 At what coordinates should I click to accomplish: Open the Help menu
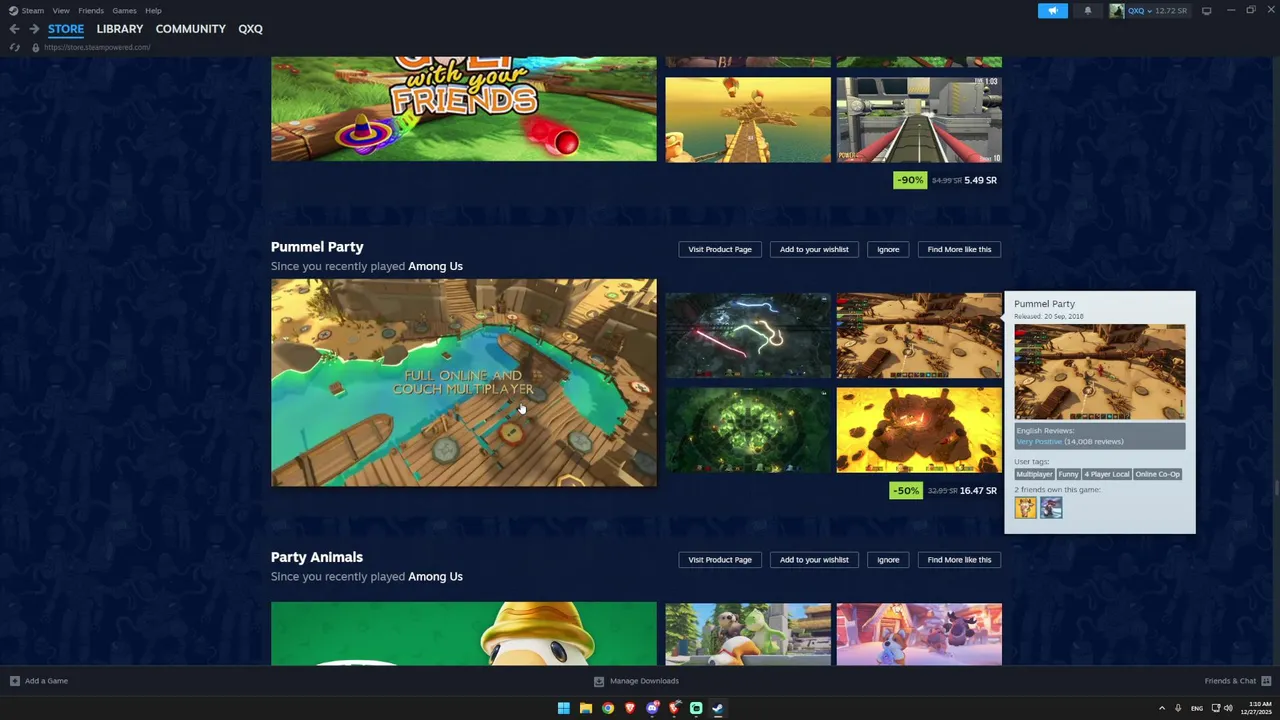click(x=153, y=10)
